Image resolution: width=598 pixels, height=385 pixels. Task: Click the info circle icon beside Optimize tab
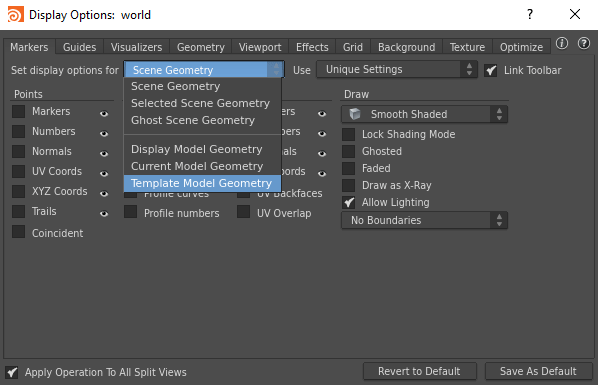[x=562, y=43]
